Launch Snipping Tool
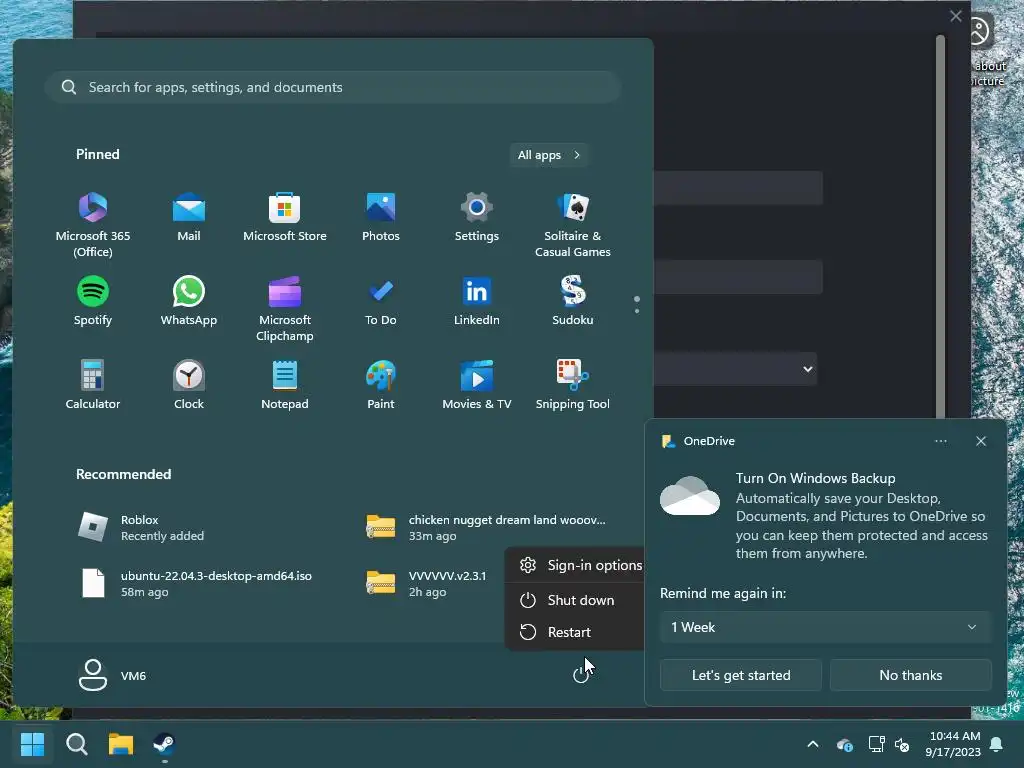This screenshot has width=1024, height=768. click(573, 385)
